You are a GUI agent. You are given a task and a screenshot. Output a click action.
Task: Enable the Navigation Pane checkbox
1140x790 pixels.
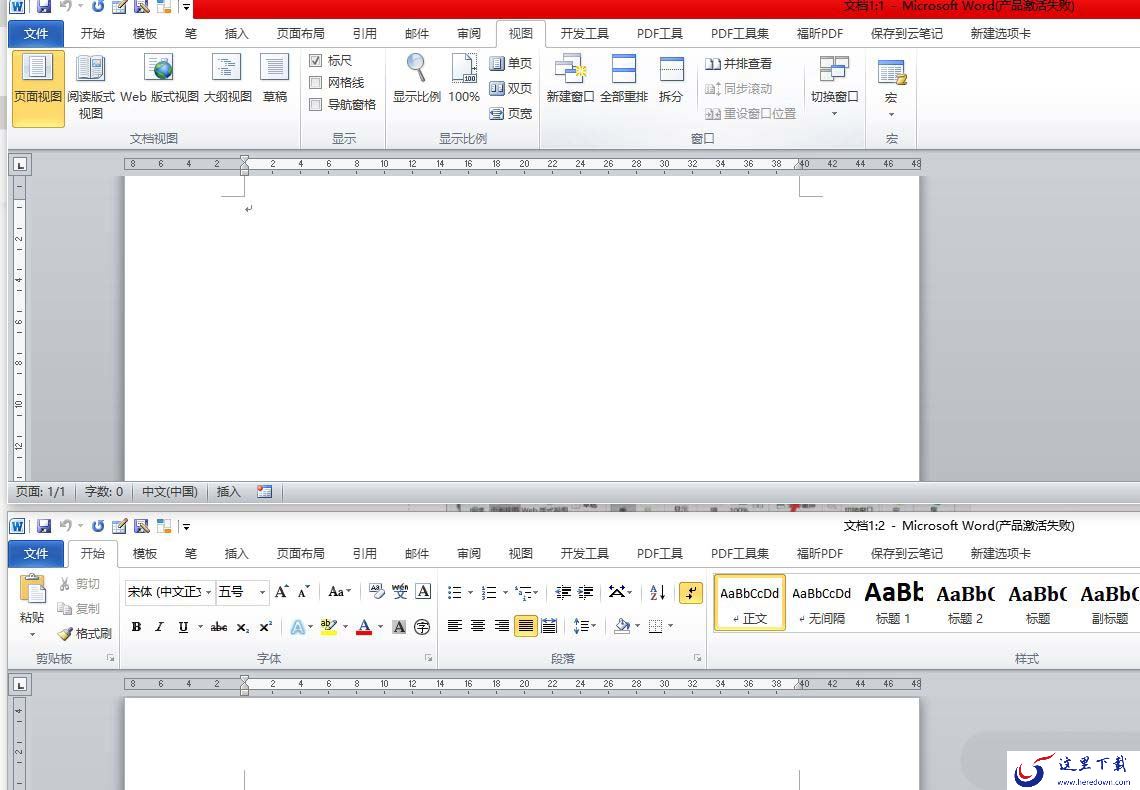tap(316, 105)
